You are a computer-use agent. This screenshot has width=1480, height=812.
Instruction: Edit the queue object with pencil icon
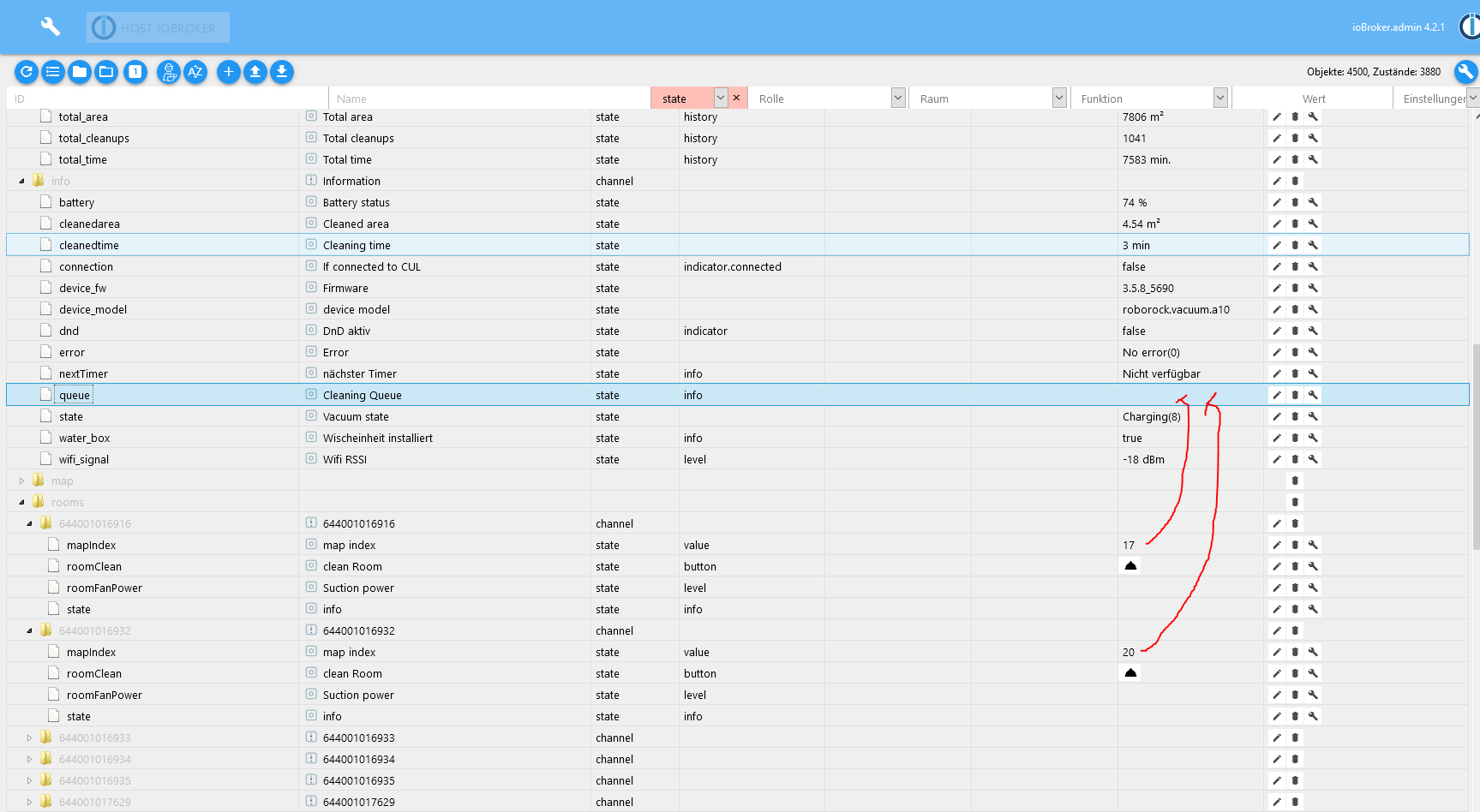(1277, 395)
